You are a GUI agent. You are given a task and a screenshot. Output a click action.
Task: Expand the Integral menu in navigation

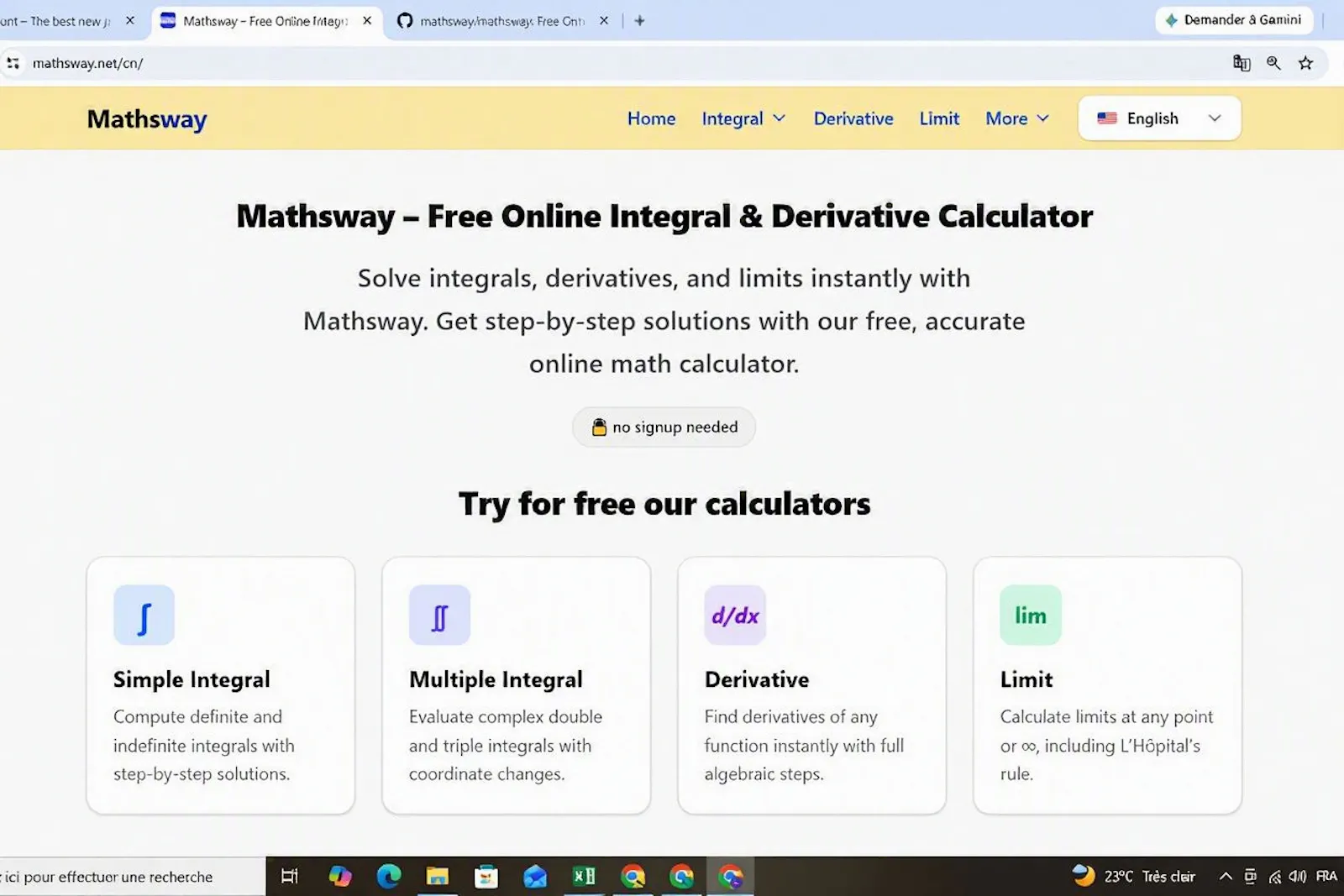click(x=743, y=118)
